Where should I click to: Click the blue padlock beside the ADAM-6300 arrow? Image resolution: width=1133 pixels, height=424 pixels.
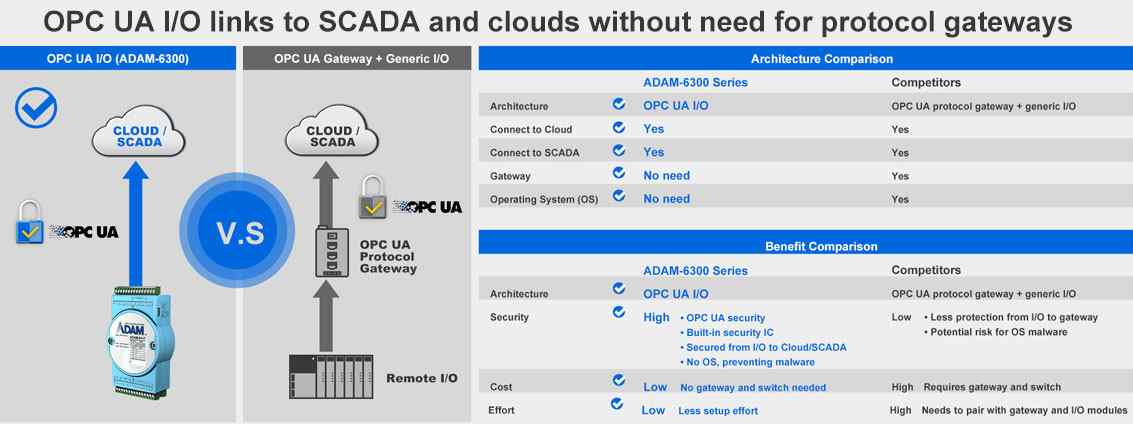[x=30, y=222]
